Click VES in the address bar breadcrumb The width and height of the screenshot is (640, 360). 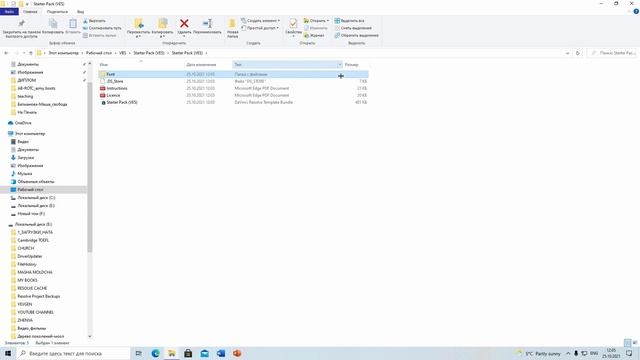click(122, 53)
